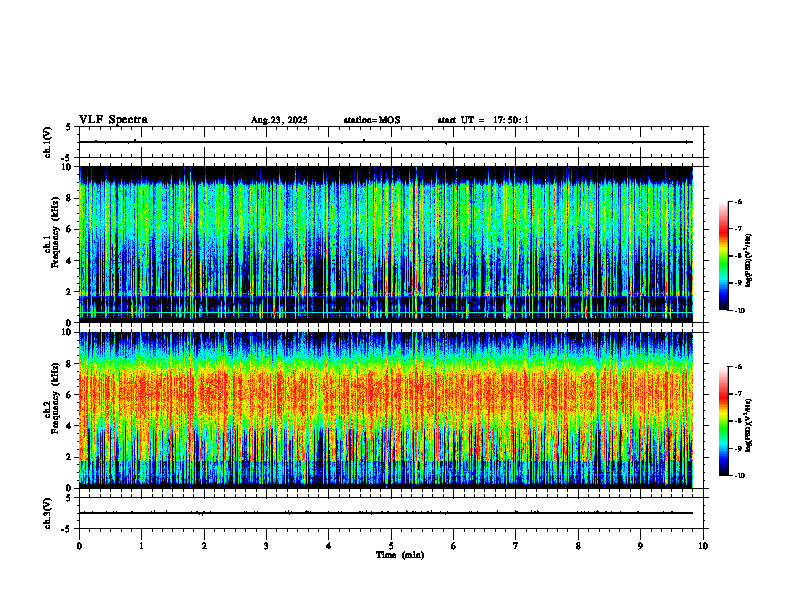Click the "-6" value on ch.2 color bar
The width and height of the screenshot is (792, 612).
[738, 367]
